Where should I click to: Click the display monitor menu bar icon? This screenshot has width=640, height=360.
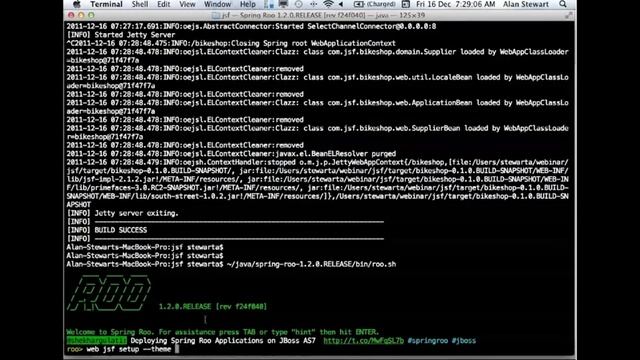click(283, 4)
